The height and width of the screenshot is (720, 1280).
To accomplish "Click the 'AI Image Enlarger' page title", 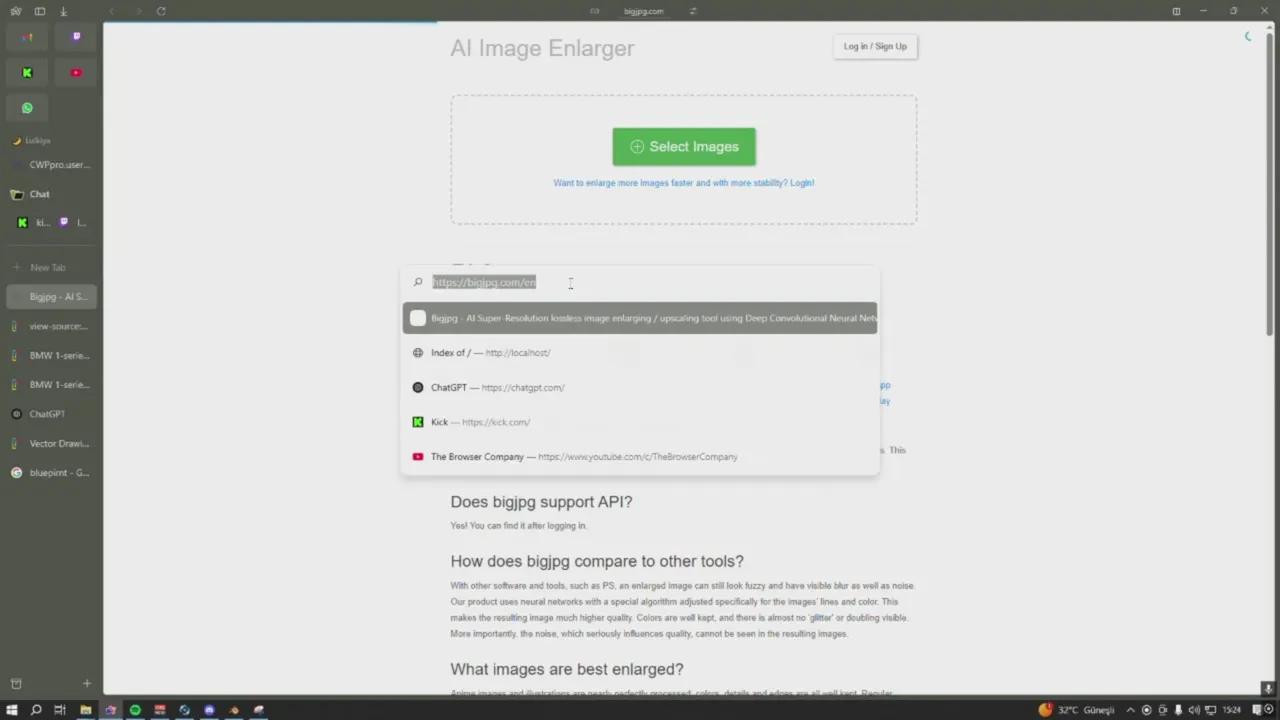I will [542, 48].
